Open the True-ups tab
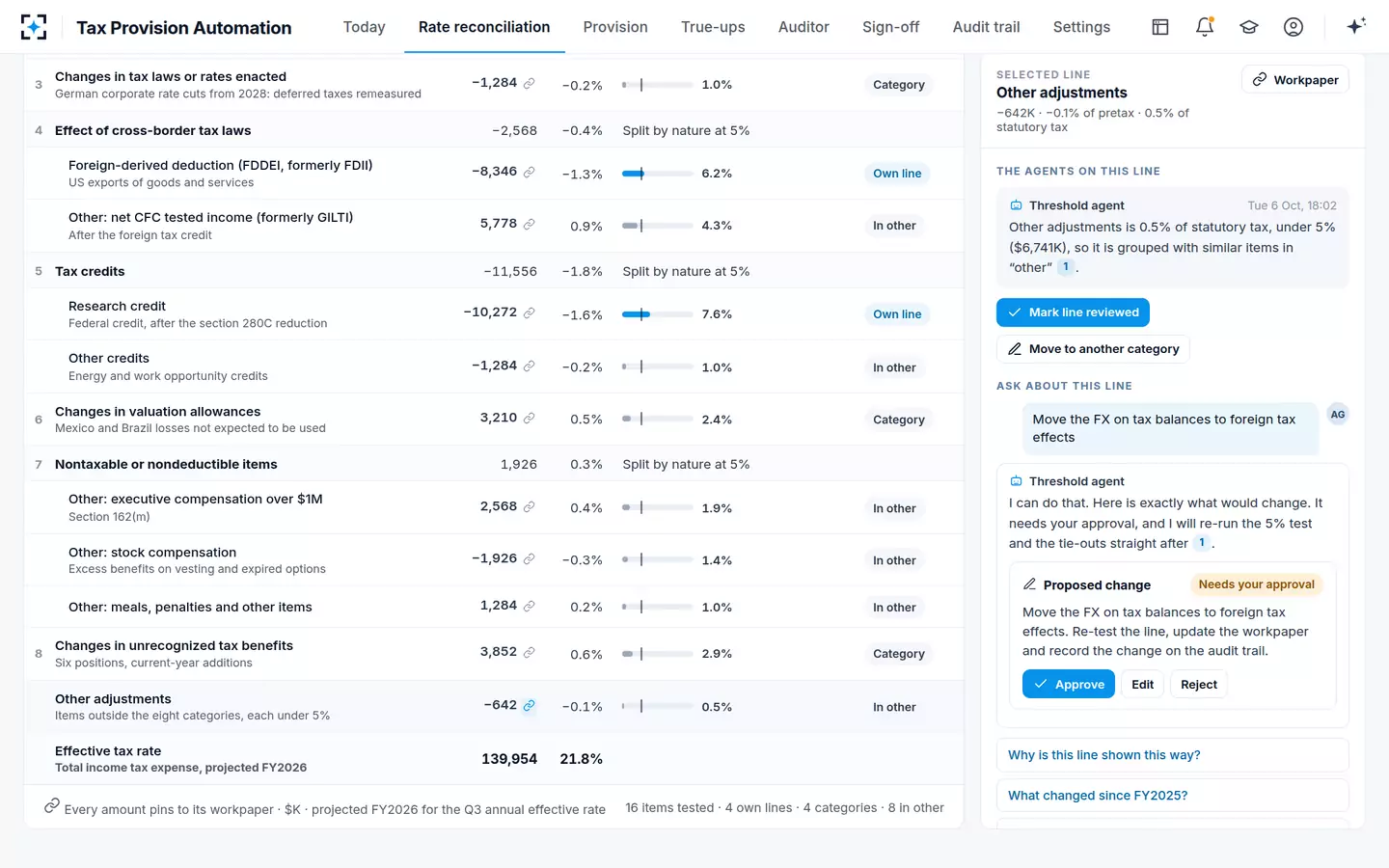This screenshot has height=868, width=1389. coord(713,27)
